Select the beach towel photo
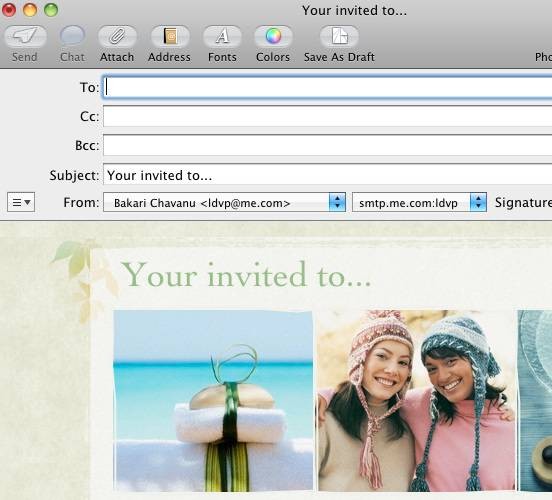The width and height of the screenshot is (552, 500). click(213, 401)
